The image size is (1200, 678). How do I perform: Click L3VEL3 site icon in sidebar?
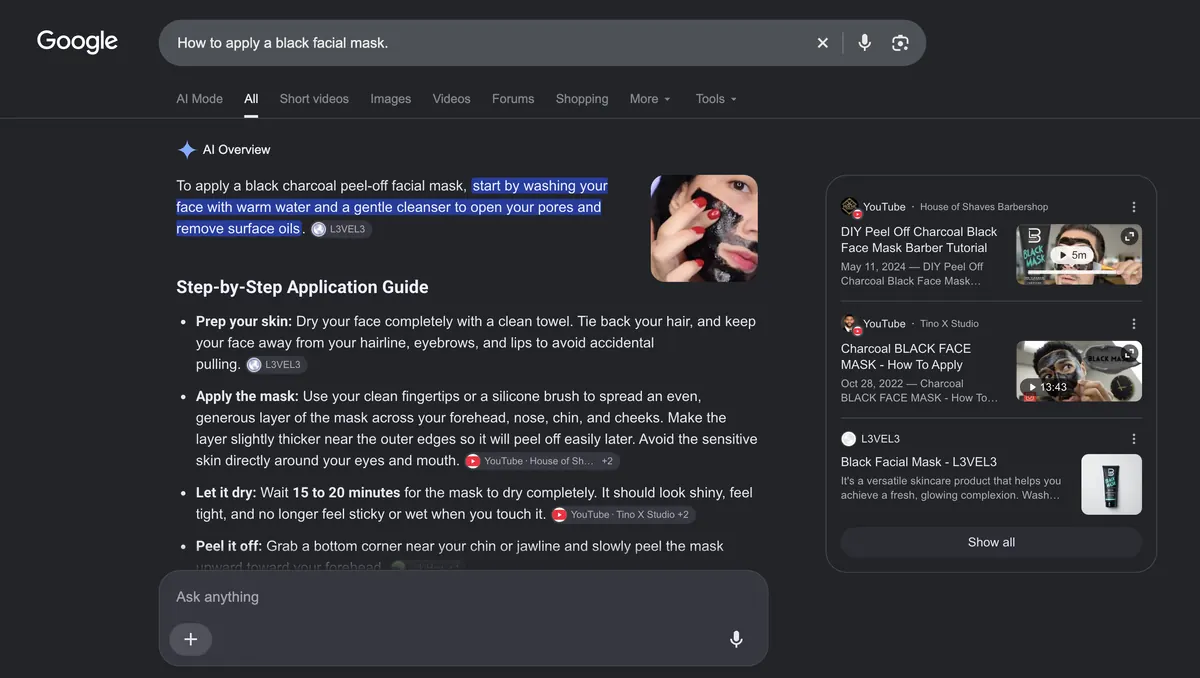(849, 439)
